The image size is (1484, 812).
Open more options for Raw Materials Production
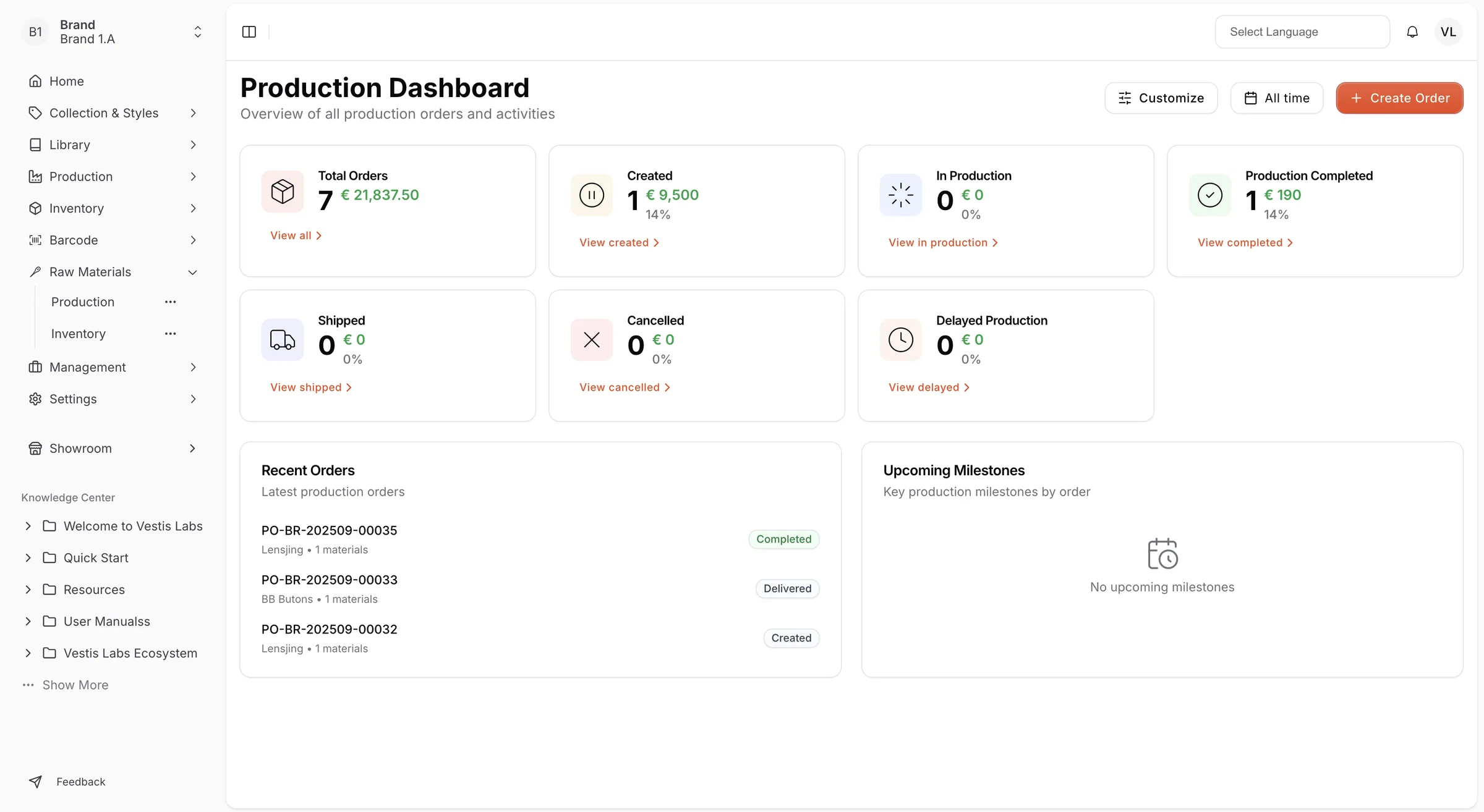(x=171, y=302)
